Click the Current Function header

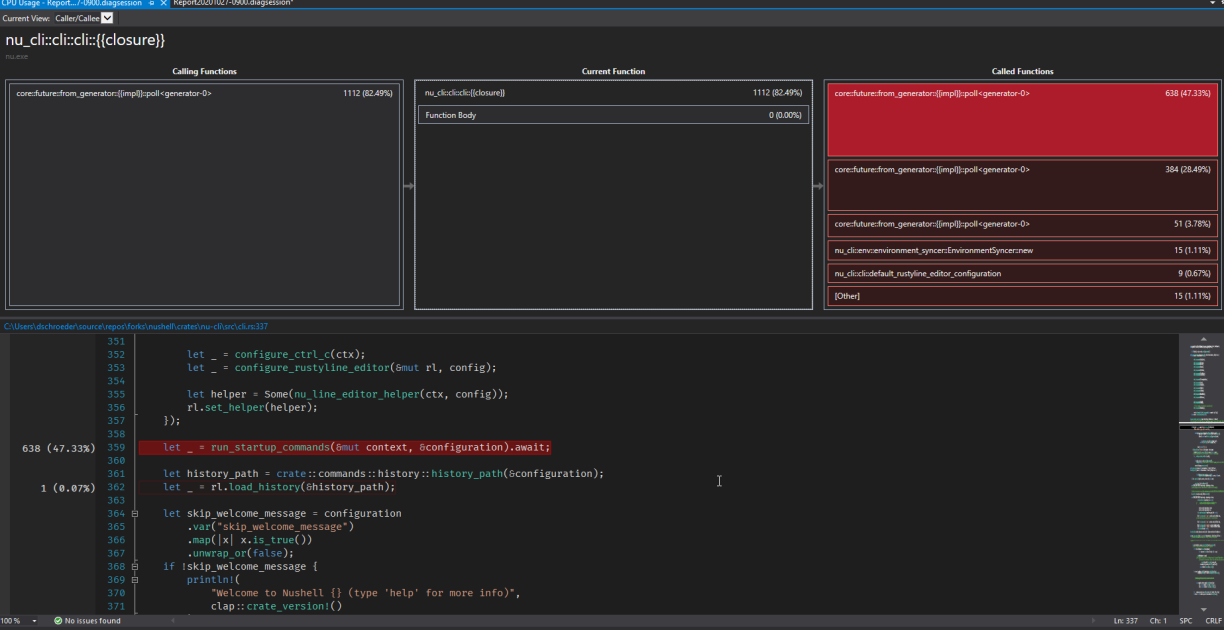tap(613, 72)
